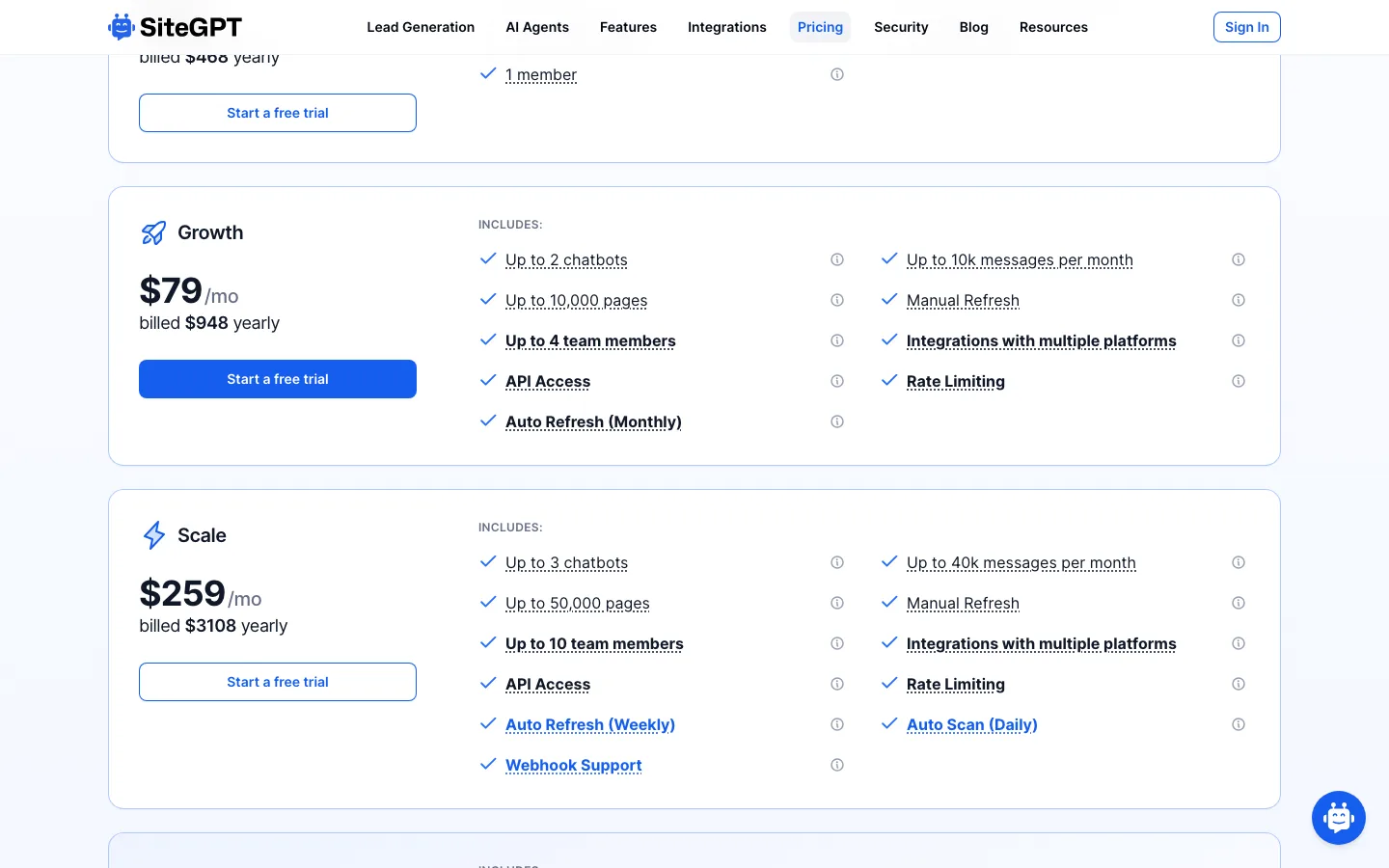Viewport: 1389px width, 868px height.
Task: Click Up to 10 team members feature
Action: coord(594,643)
